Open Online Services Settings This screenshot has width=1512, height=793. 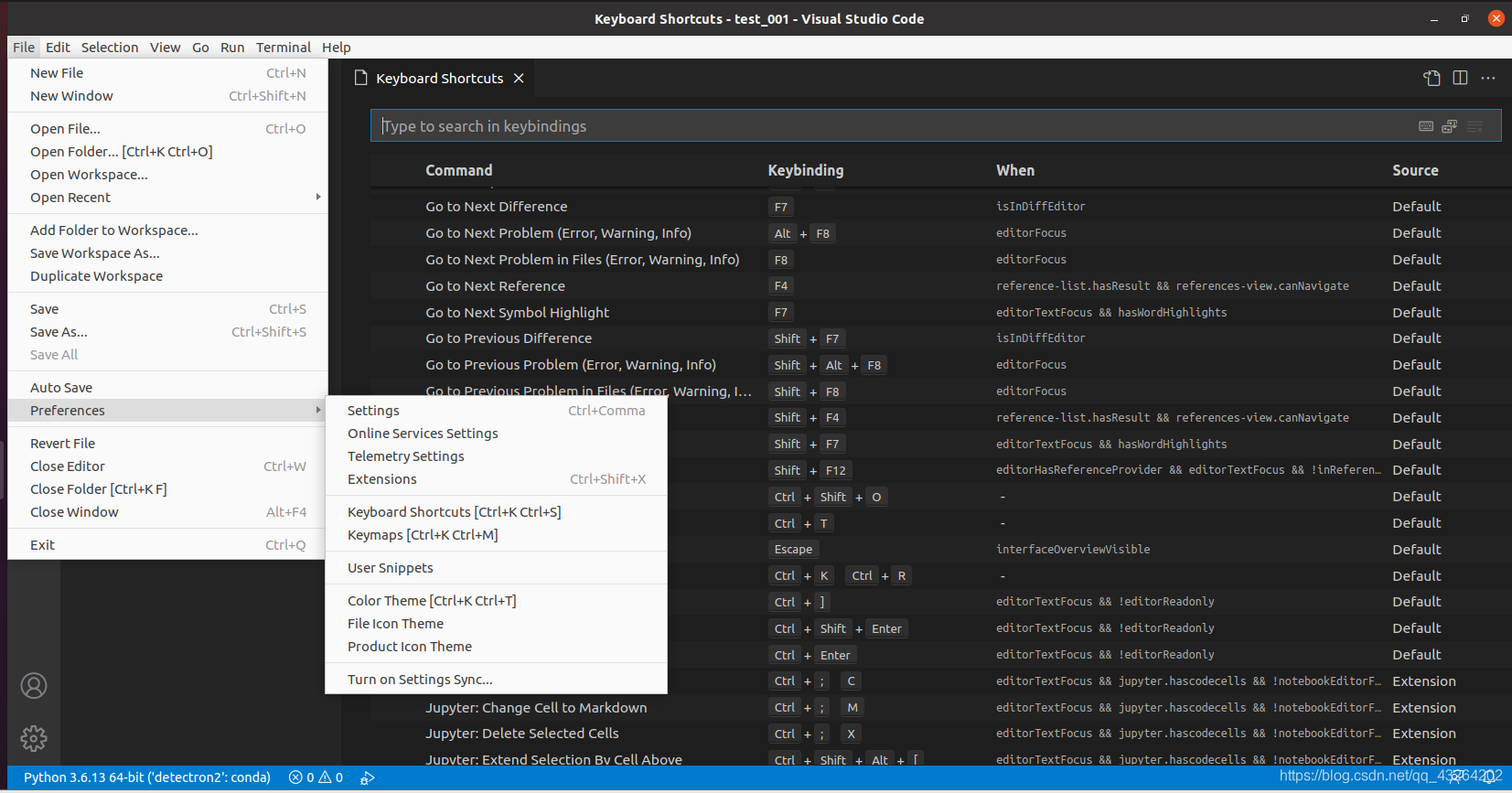coord(496,434)
